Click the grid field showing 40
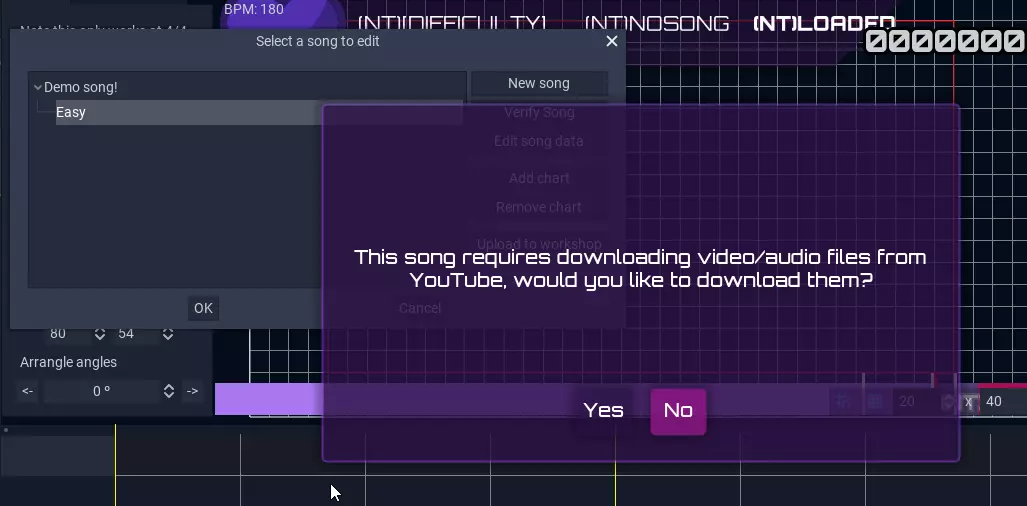Viewport: 1027px width, 506px height. (x=1003, y=402)
